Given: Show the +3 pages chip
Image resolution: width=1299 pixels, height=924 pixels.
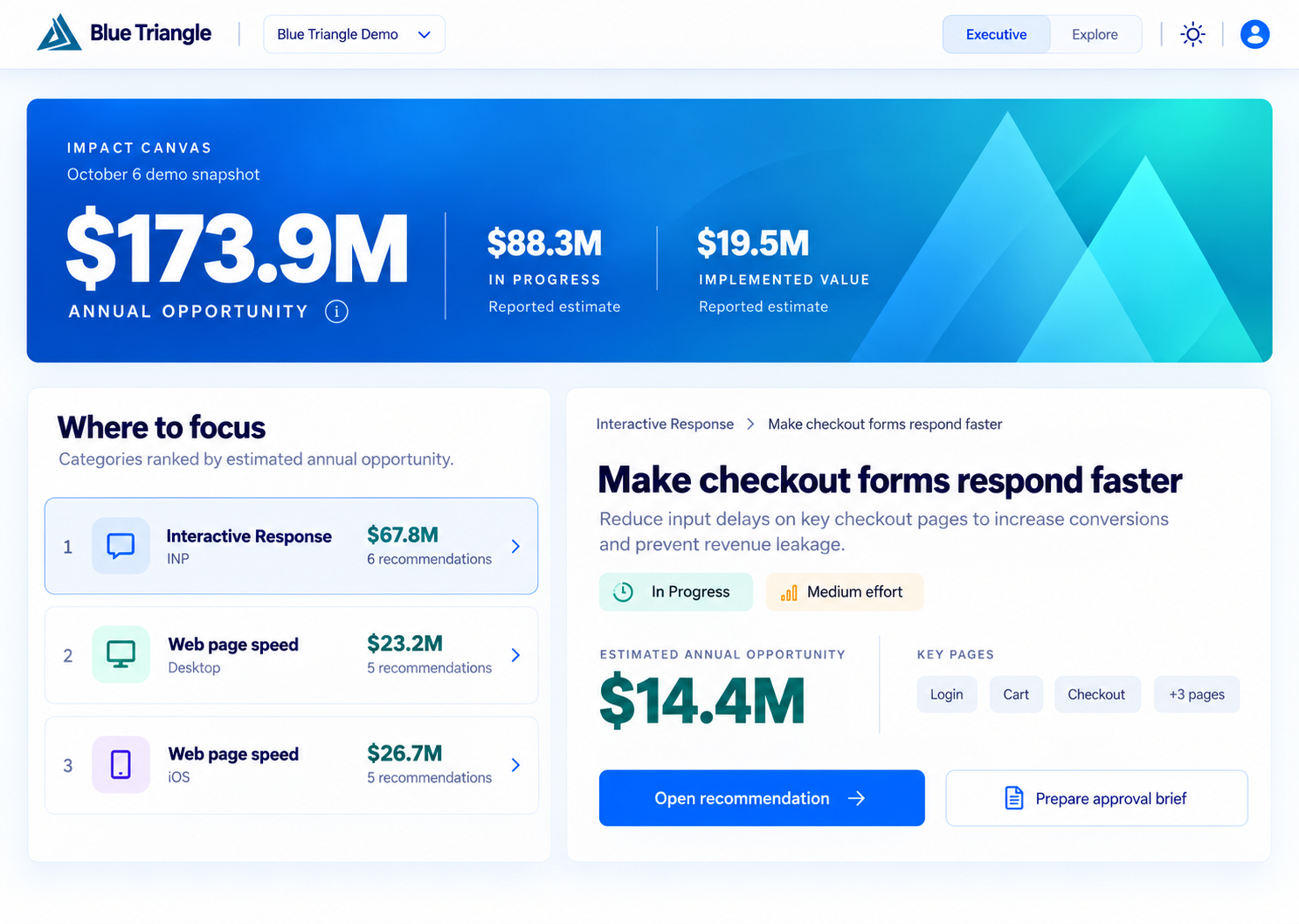Looking at the screenshot, I should (x=1197, y=694).
